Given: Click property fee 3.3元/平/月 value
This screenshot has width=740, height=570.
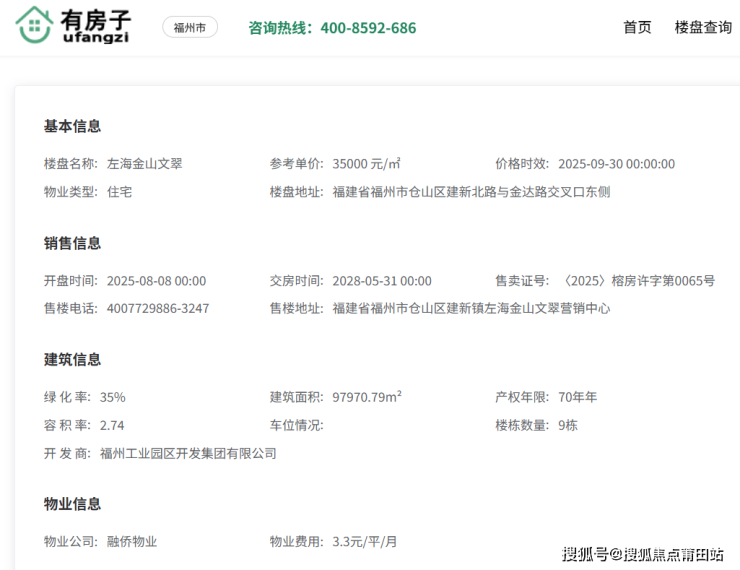Looking at the screenshot, I should [x=365, y=541].
